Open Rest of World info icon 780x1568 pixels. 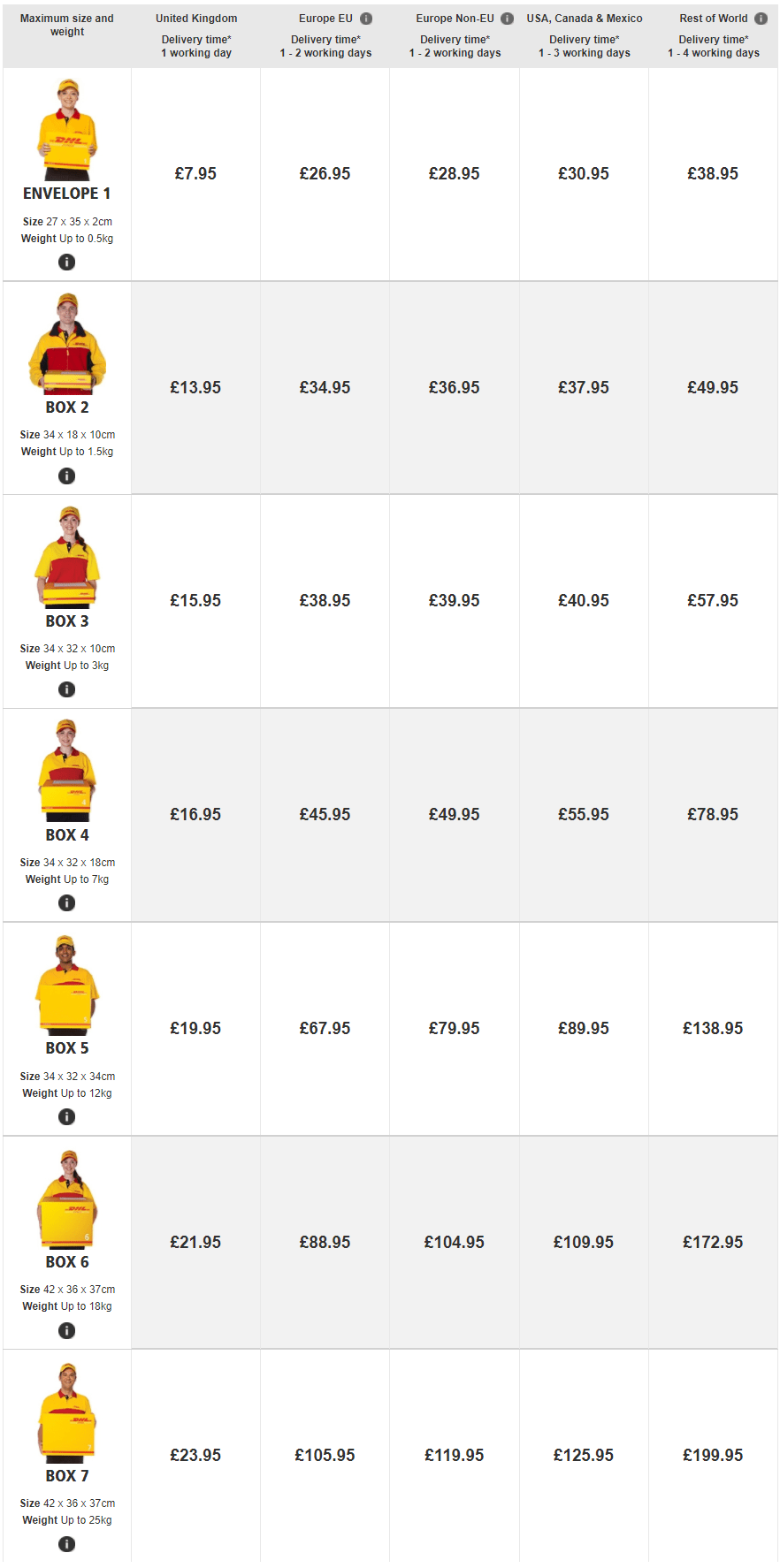761,19
